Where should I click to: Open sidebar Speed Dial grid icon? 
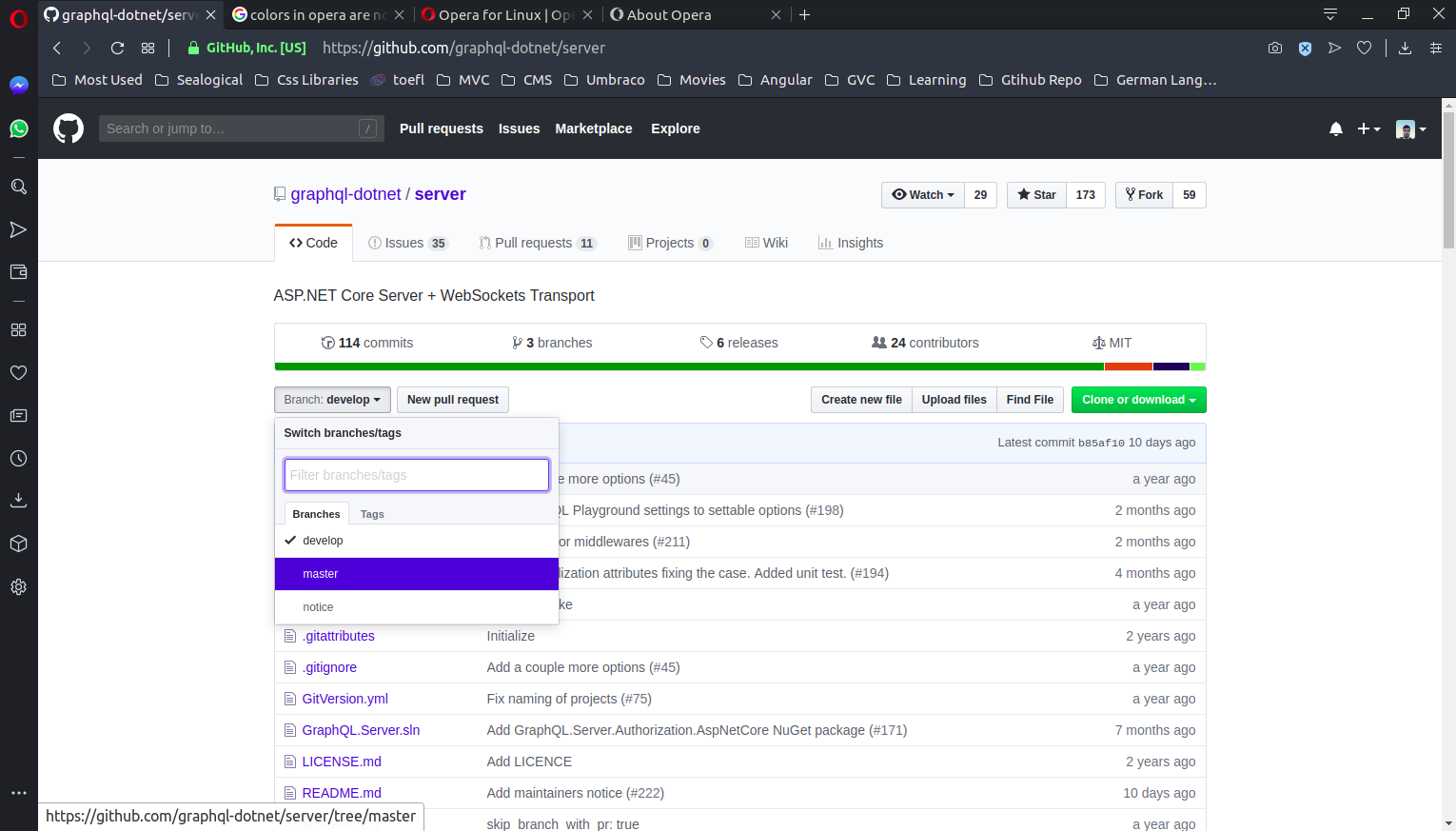(x=18, y=330)
